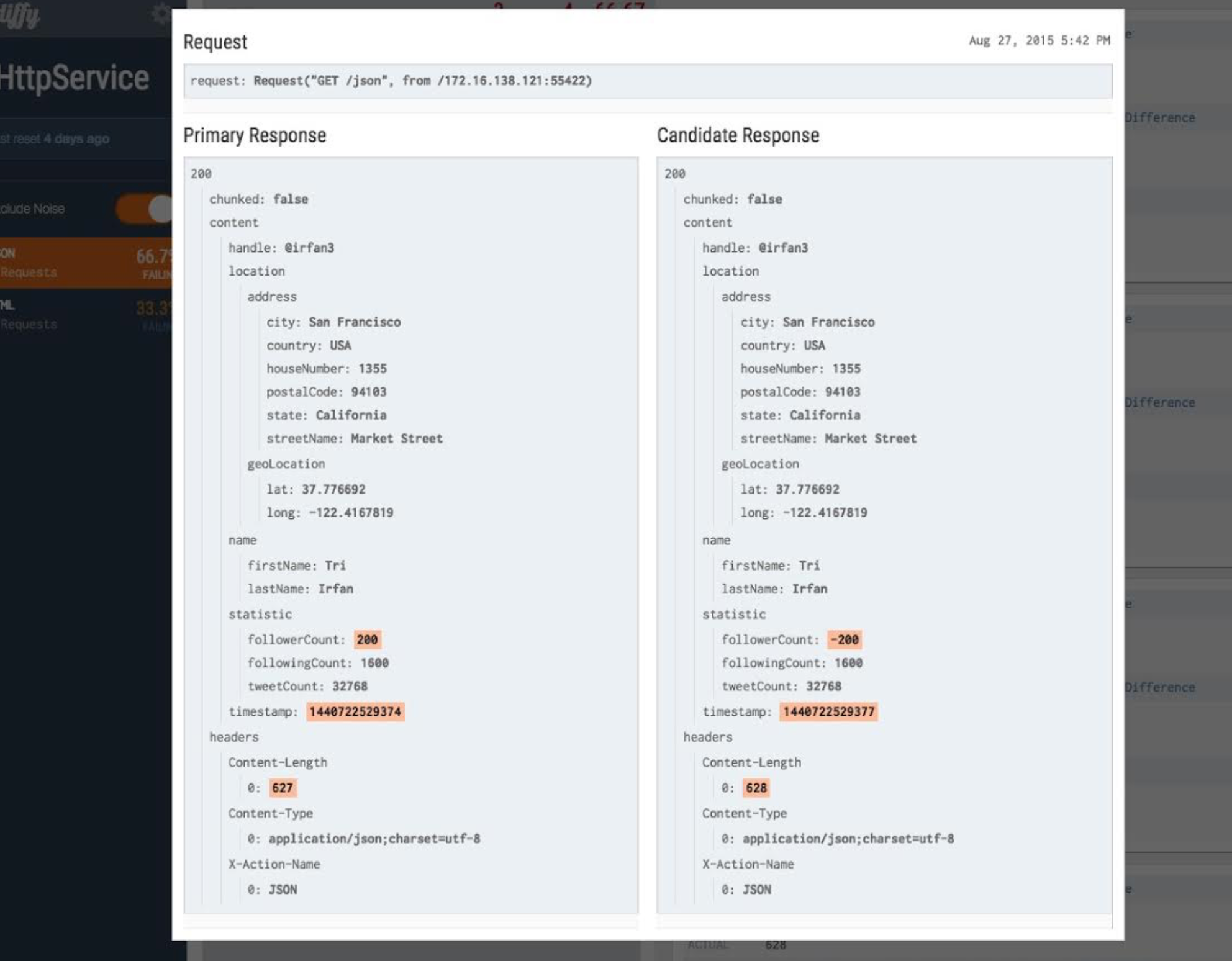The height and width of the screenshot is (961, 1232).
Task: Click the primary location node
Action: coord(256,271)
